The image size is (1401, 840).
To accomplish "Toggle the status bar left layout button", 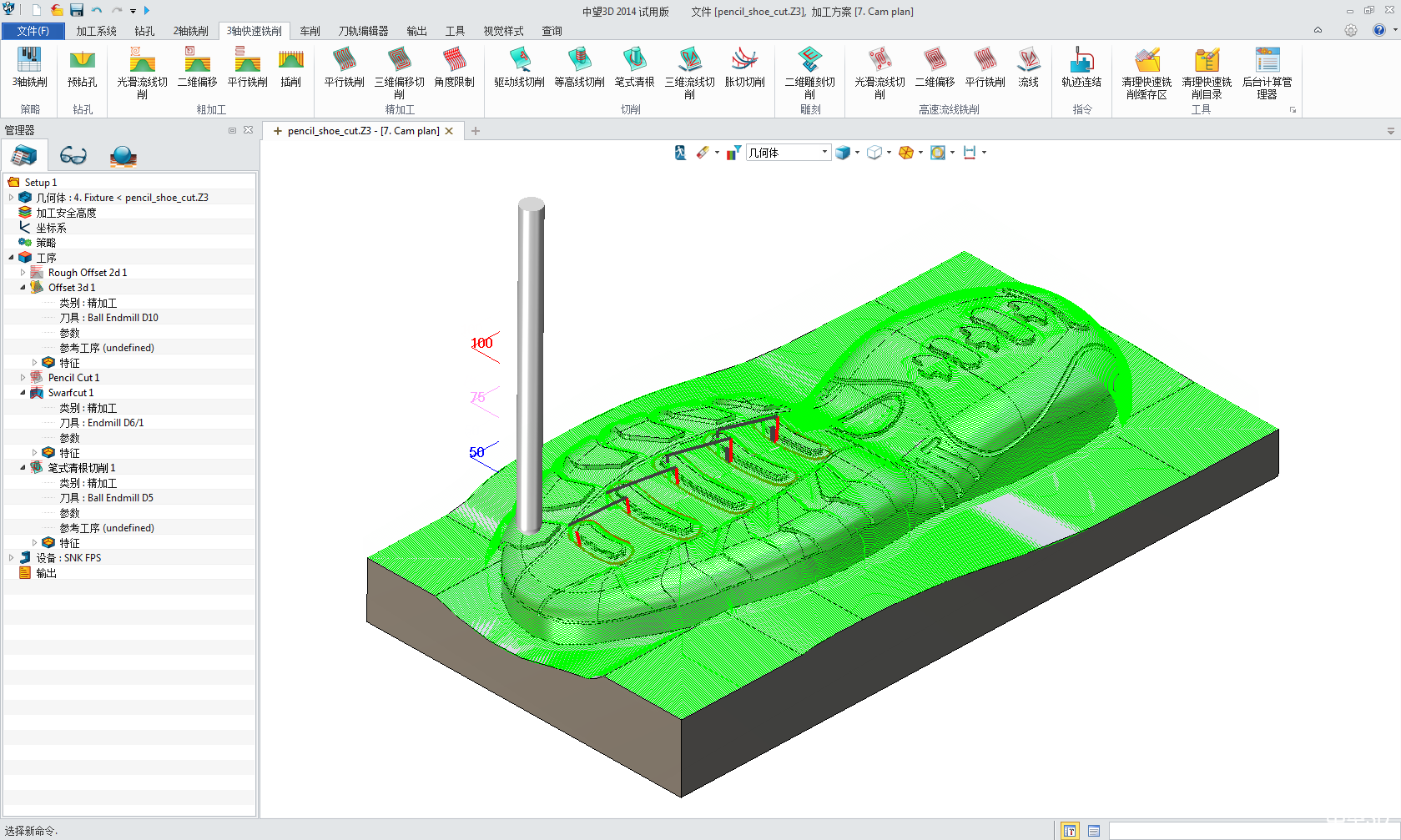I will 1069,831.
